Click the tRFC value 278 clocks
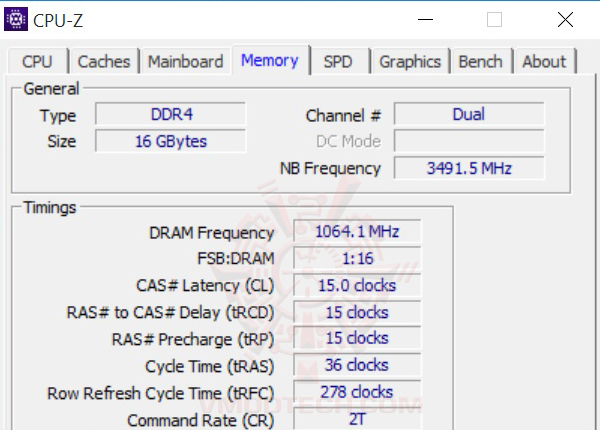The width and height of the screenshot is (600, 430). click(x=357, y=392)
